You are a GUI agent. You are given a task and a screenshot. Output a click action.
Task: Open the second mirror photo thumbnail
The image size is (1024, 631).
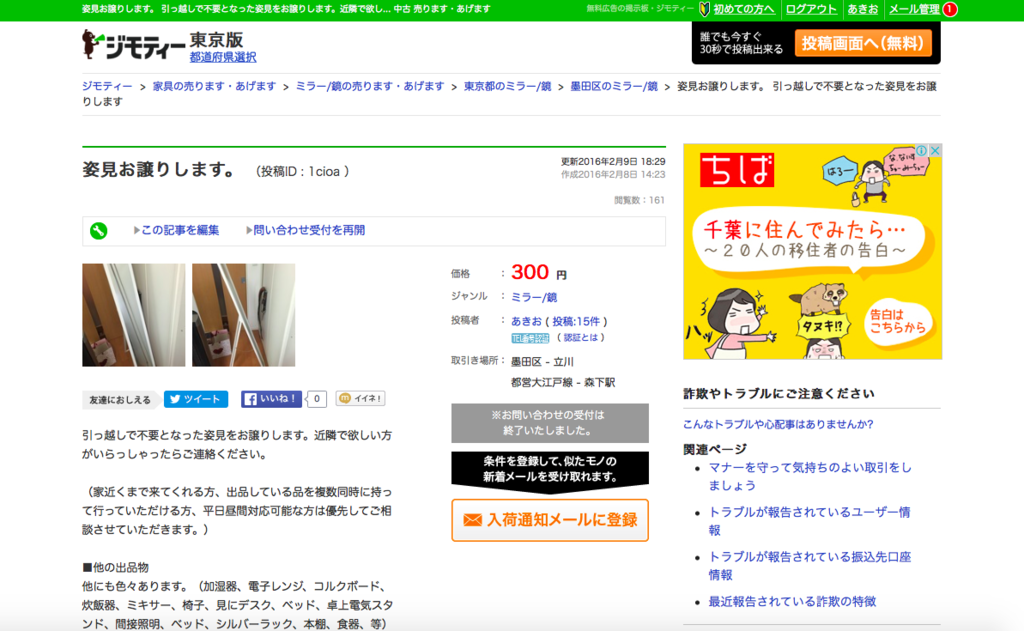pyautogui.click(x=244, y=315)
